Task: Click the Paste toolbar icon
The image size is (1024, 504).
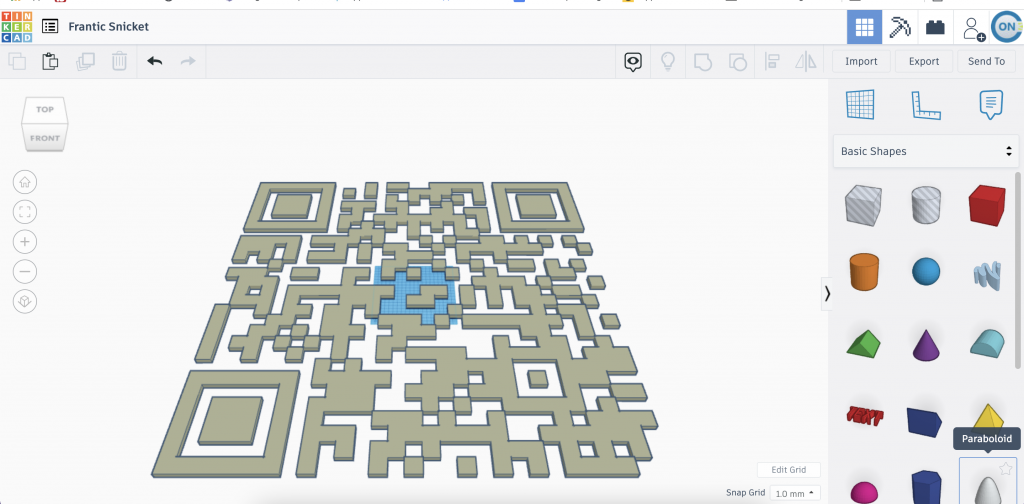Action: [50, 61]
